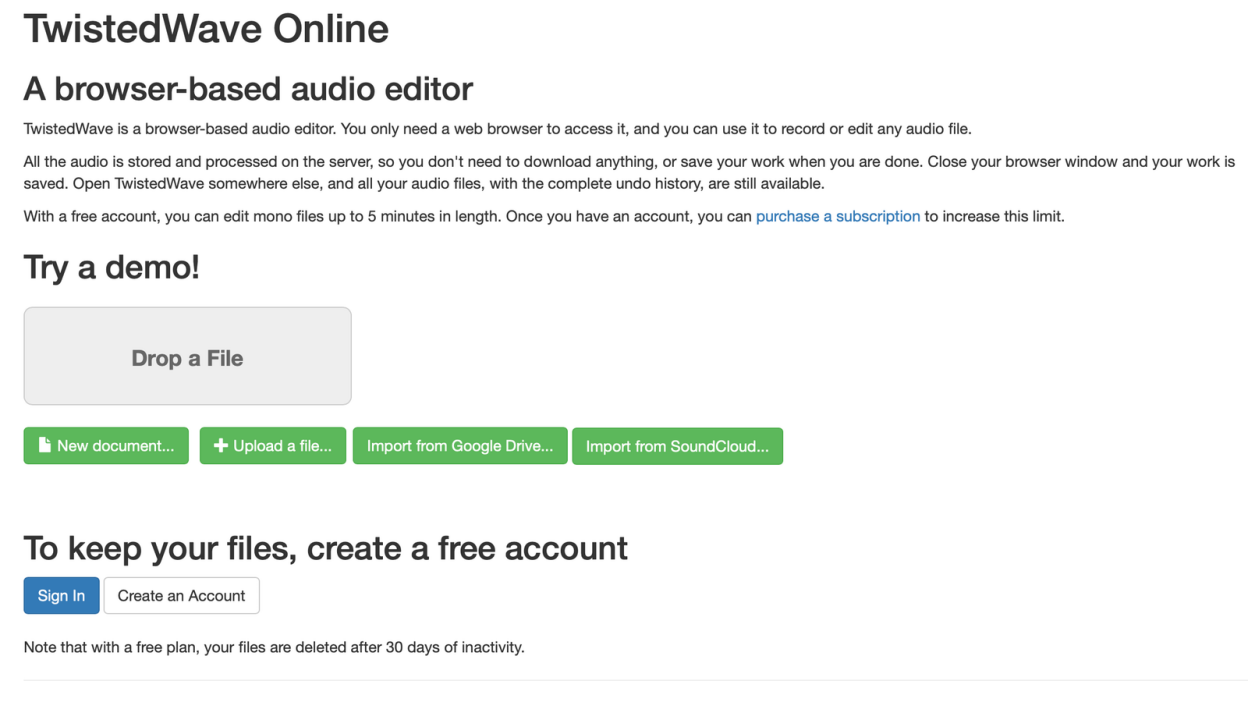
Task: Open the purchase a subscription link
Action: click(x=838, y=216)
